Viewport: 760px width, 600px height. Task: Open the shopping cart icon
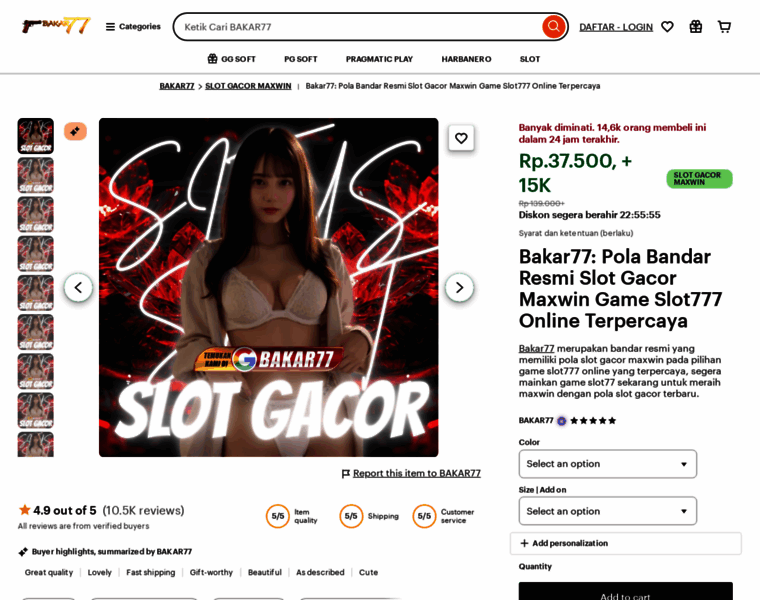[x=724, y=27]
